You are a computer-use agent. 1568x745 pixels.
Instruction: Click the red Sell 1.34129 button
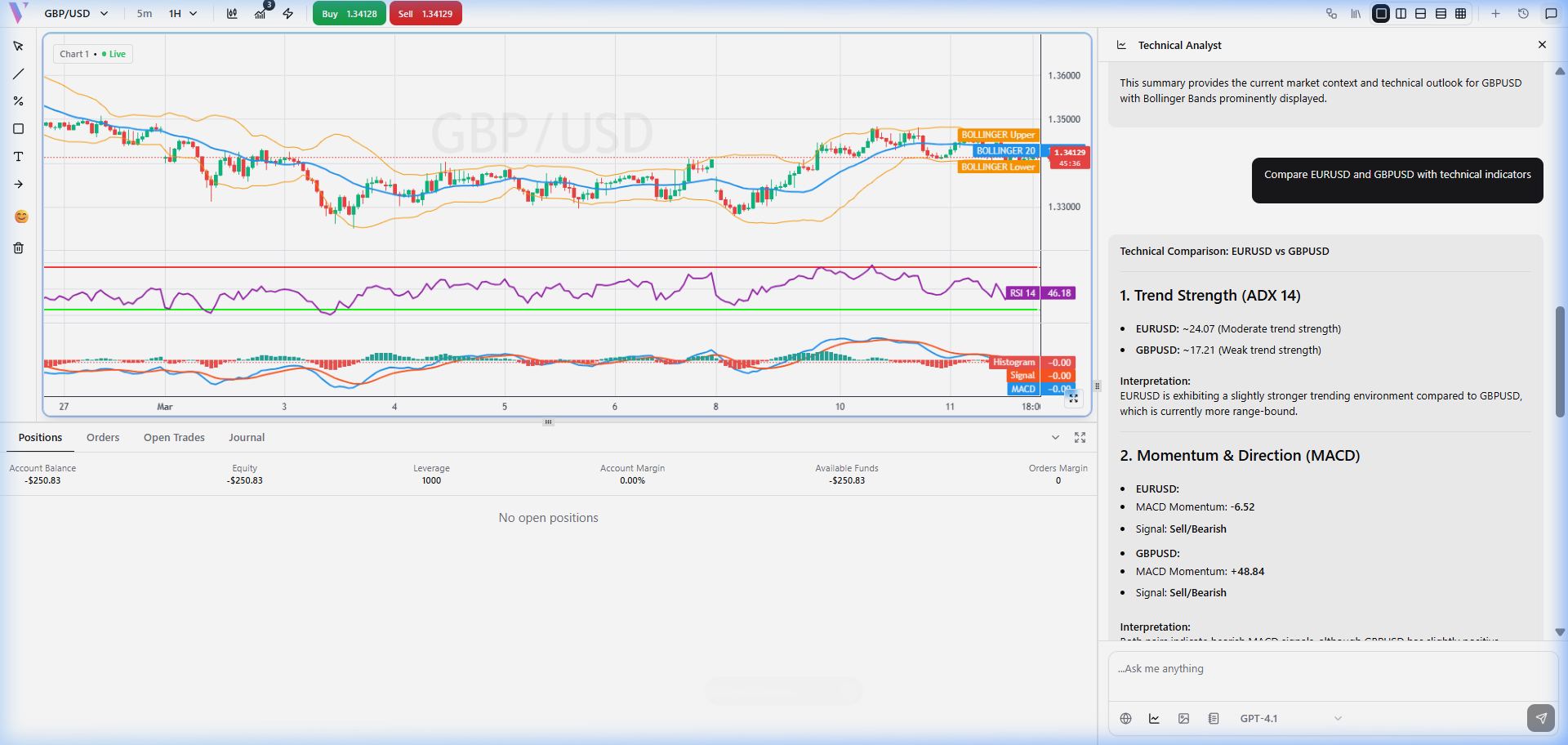point(425,14)
